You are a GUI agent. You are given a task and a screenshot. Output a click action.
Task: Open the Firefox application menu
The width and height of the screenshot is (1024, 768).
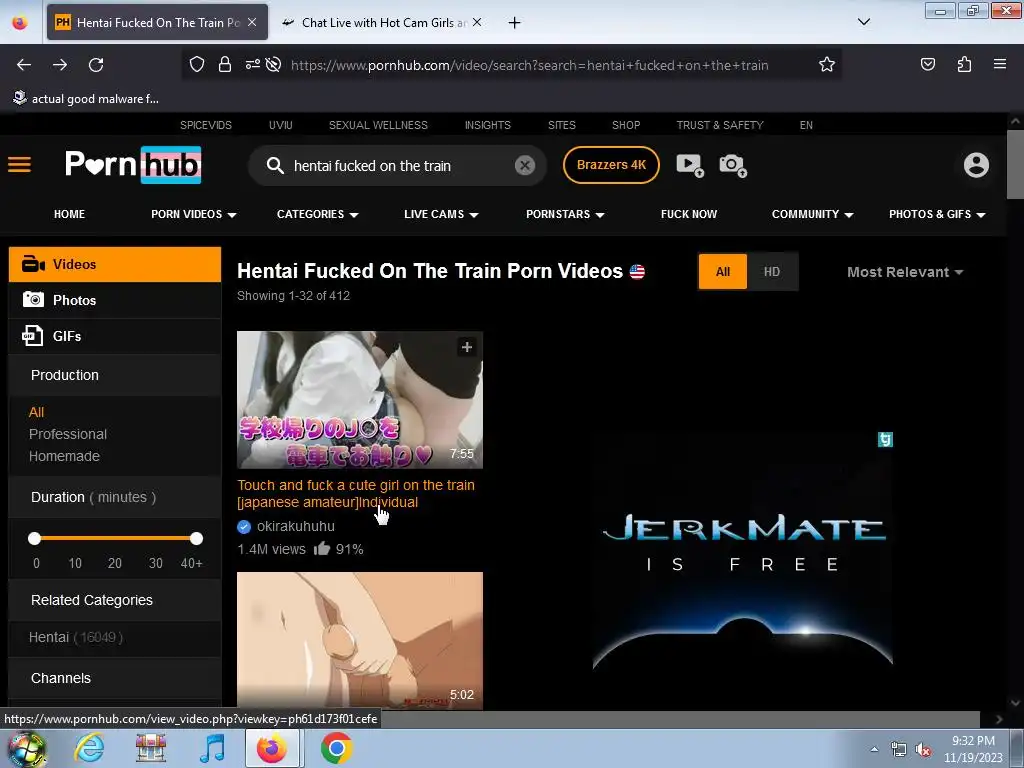click(1000, 64)
